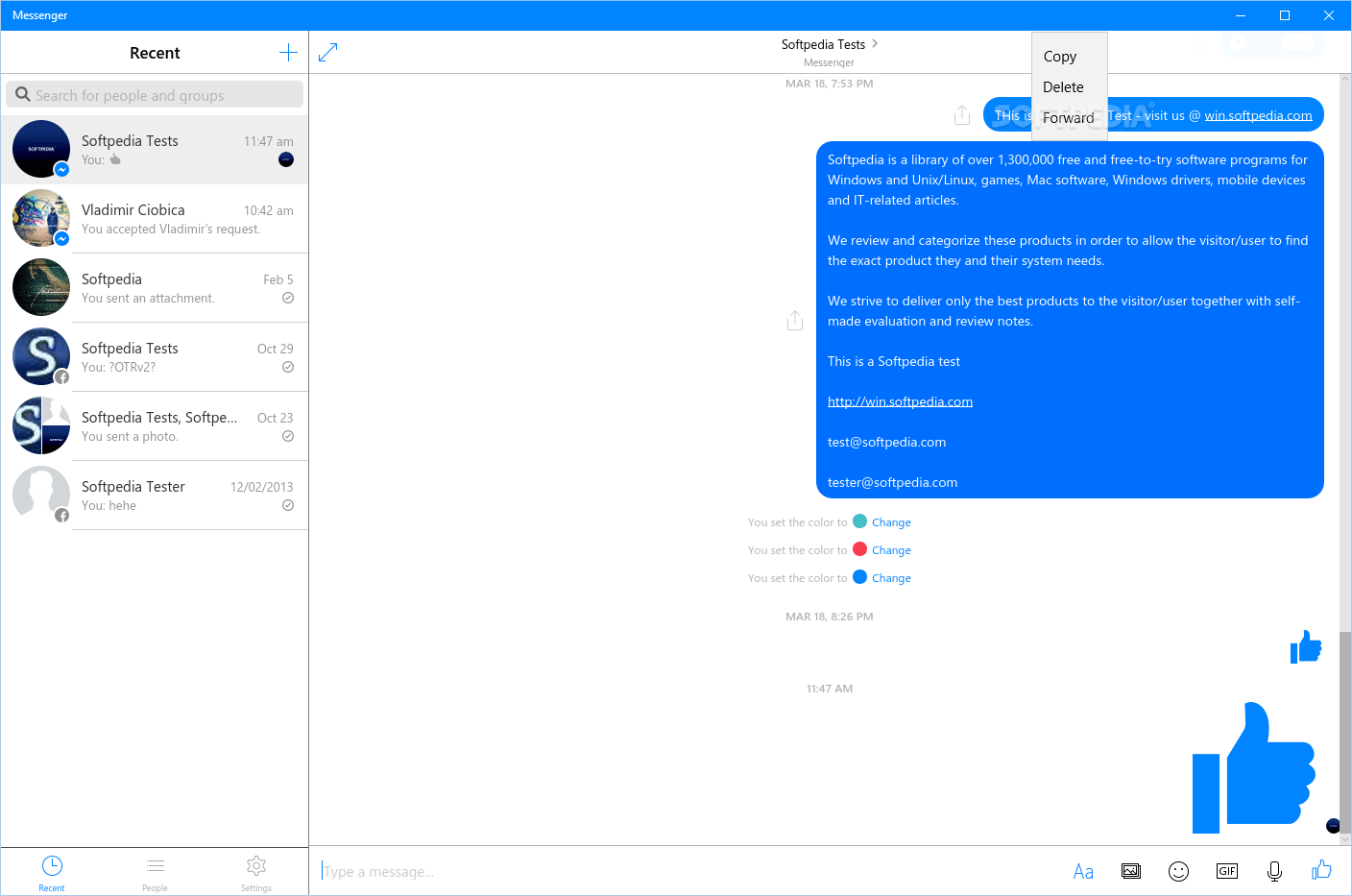Send a thumbs-up like
1352x896 pixels.
[x=1321, y=871]
